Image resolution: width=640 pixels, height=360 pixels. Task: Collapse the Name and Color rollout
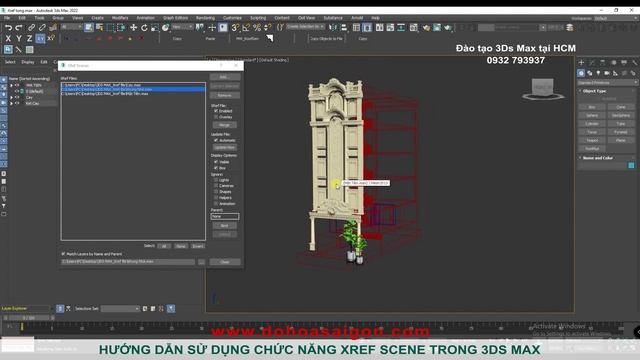tap(597, 158)
